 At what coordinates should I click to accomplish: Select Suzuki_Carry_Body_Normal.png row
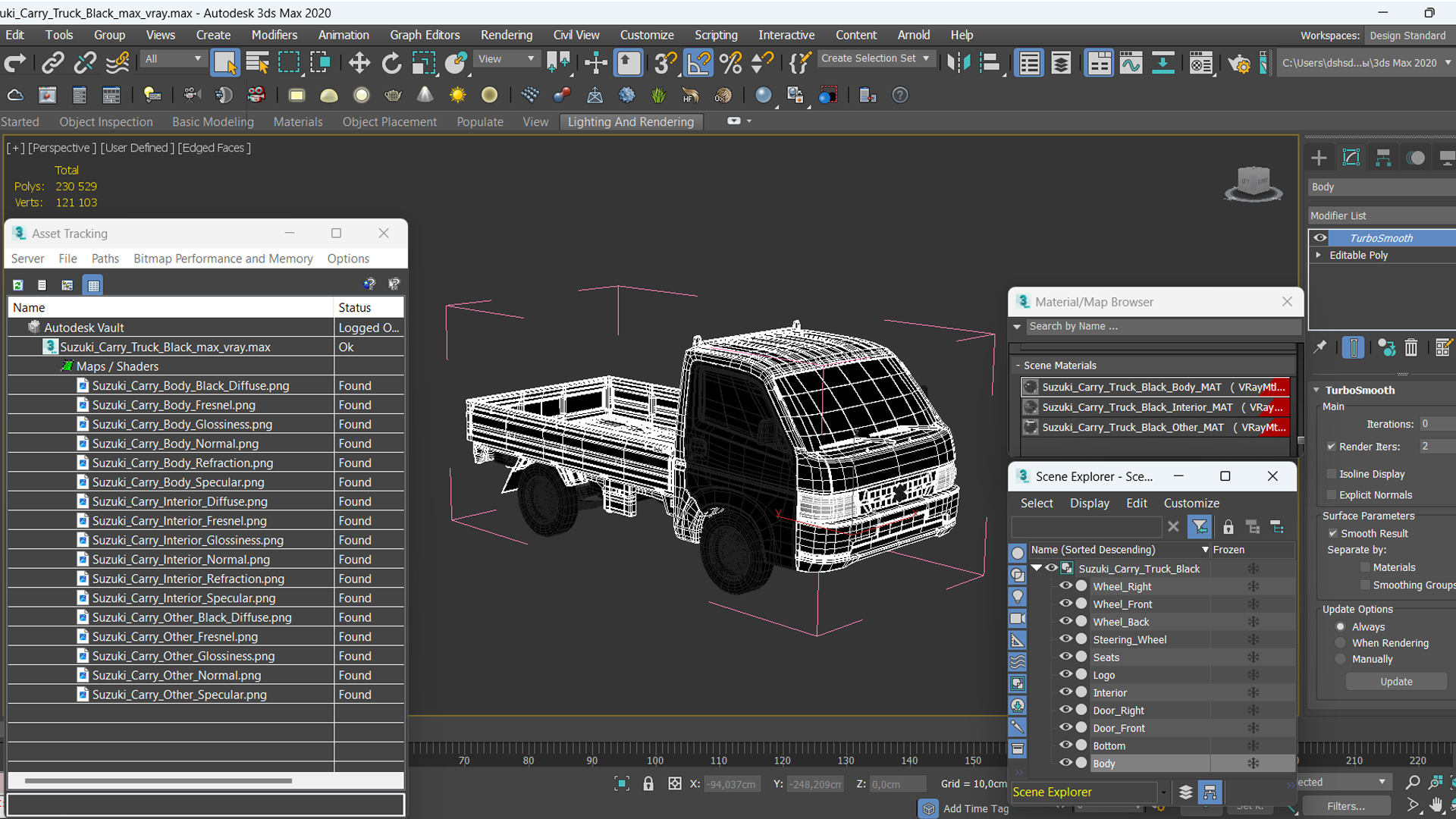205,444
